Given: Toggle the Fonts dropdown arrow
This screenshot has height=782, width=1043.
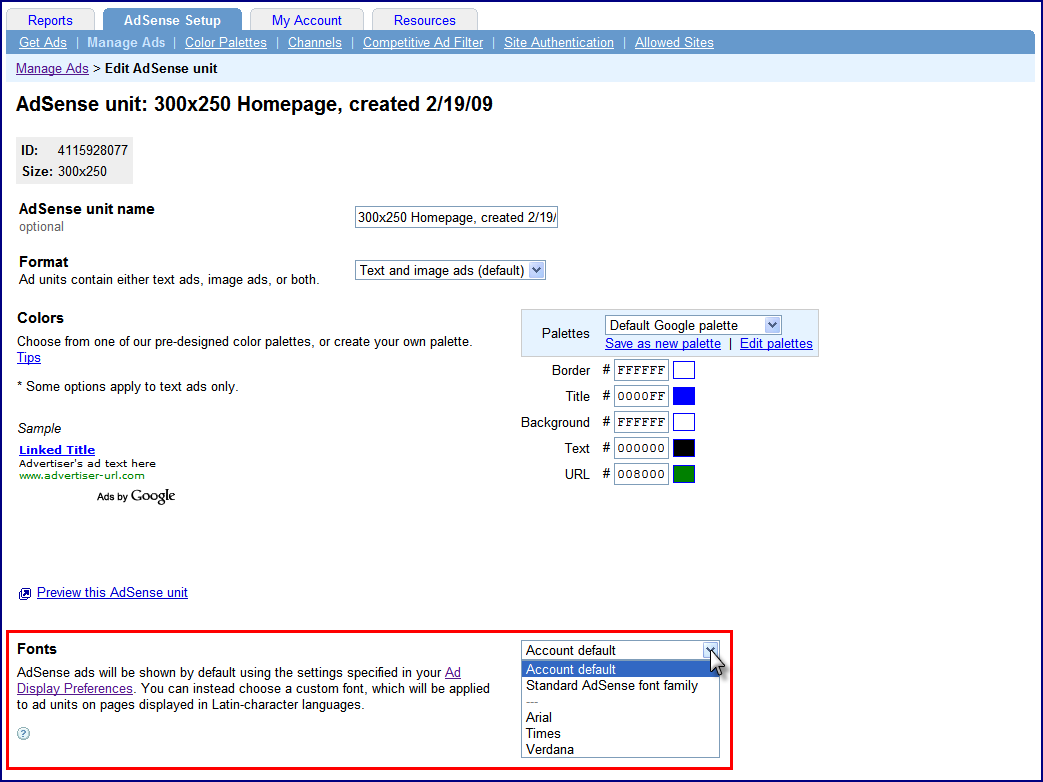Looking at the screenshot, I should pyautogui.click(x=710, y=650).
